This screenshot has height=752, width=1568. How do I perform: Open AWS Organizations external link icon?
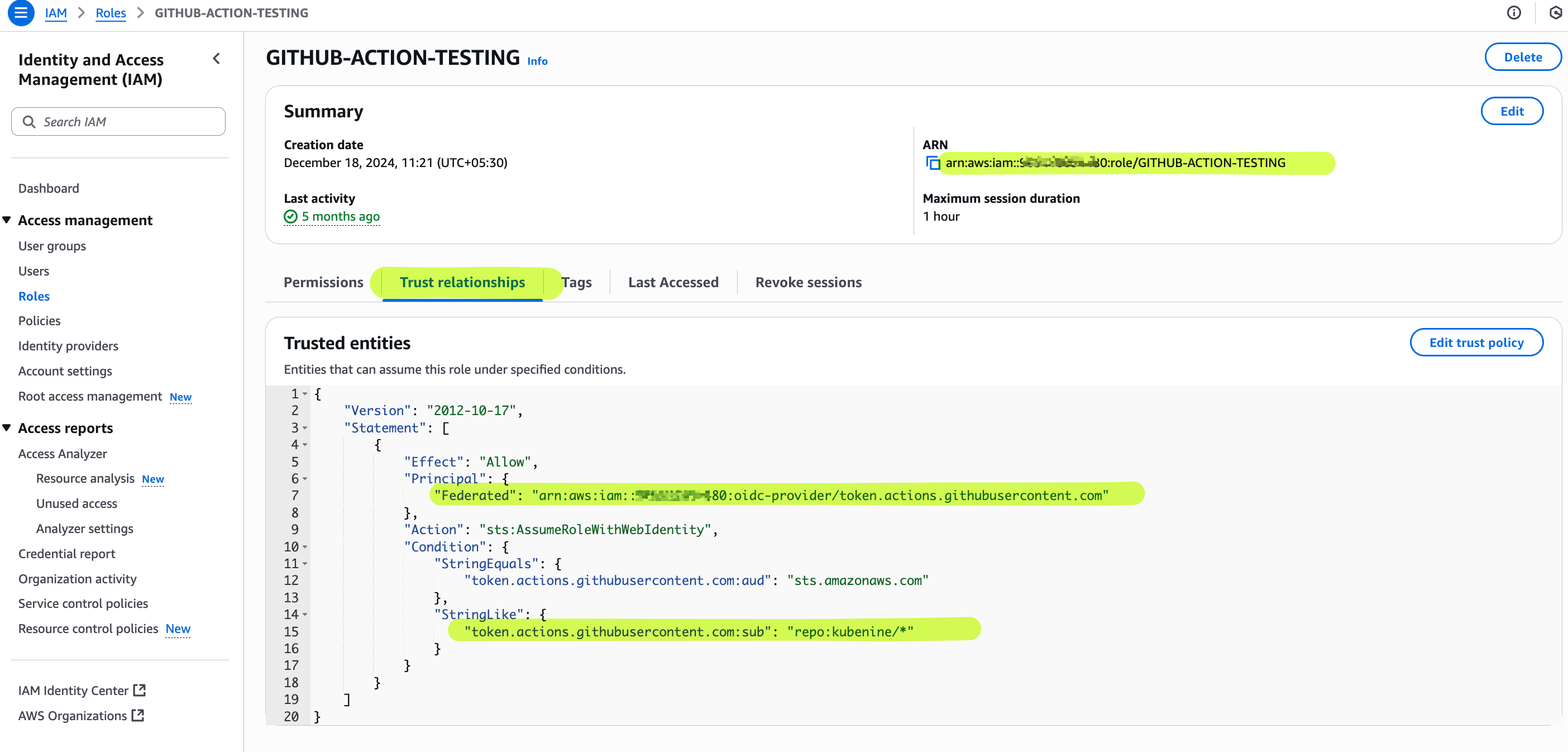click(137, 715)
